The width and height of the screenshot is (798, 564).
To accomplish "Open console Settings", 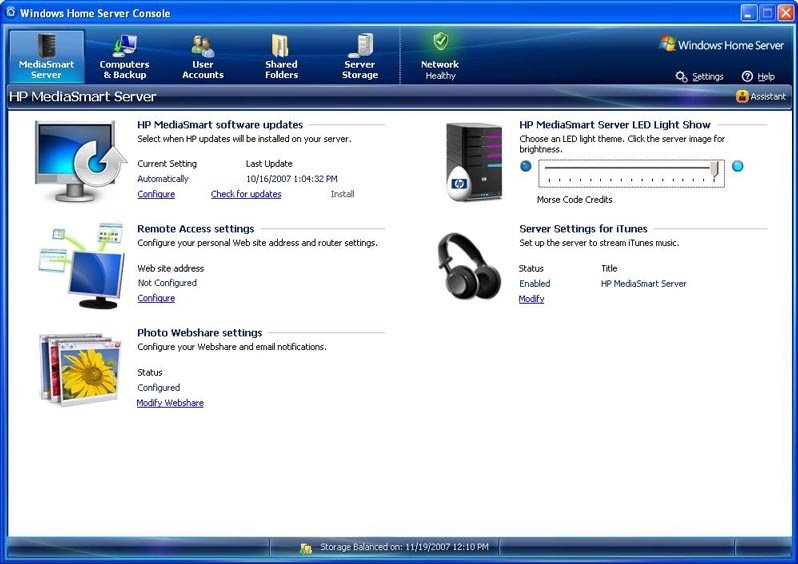I will coord(700,76).
